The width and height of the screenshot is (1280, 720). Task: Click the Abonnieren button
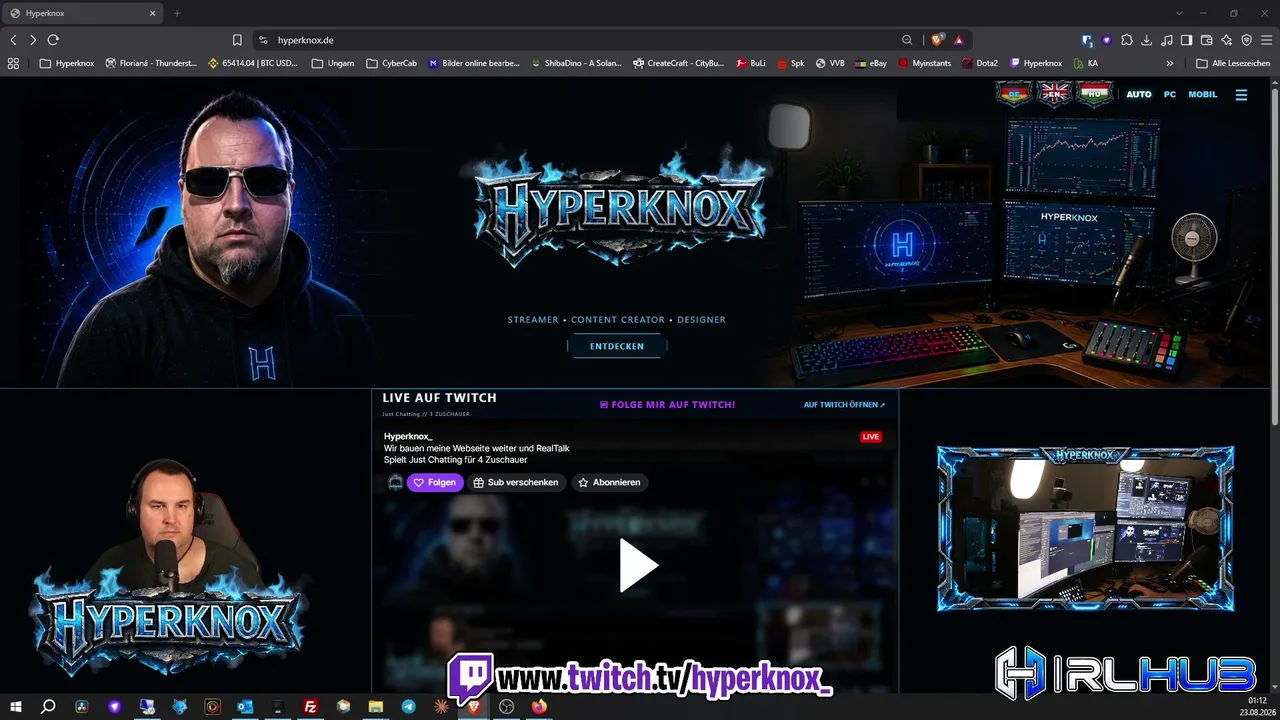pos(608,482)
